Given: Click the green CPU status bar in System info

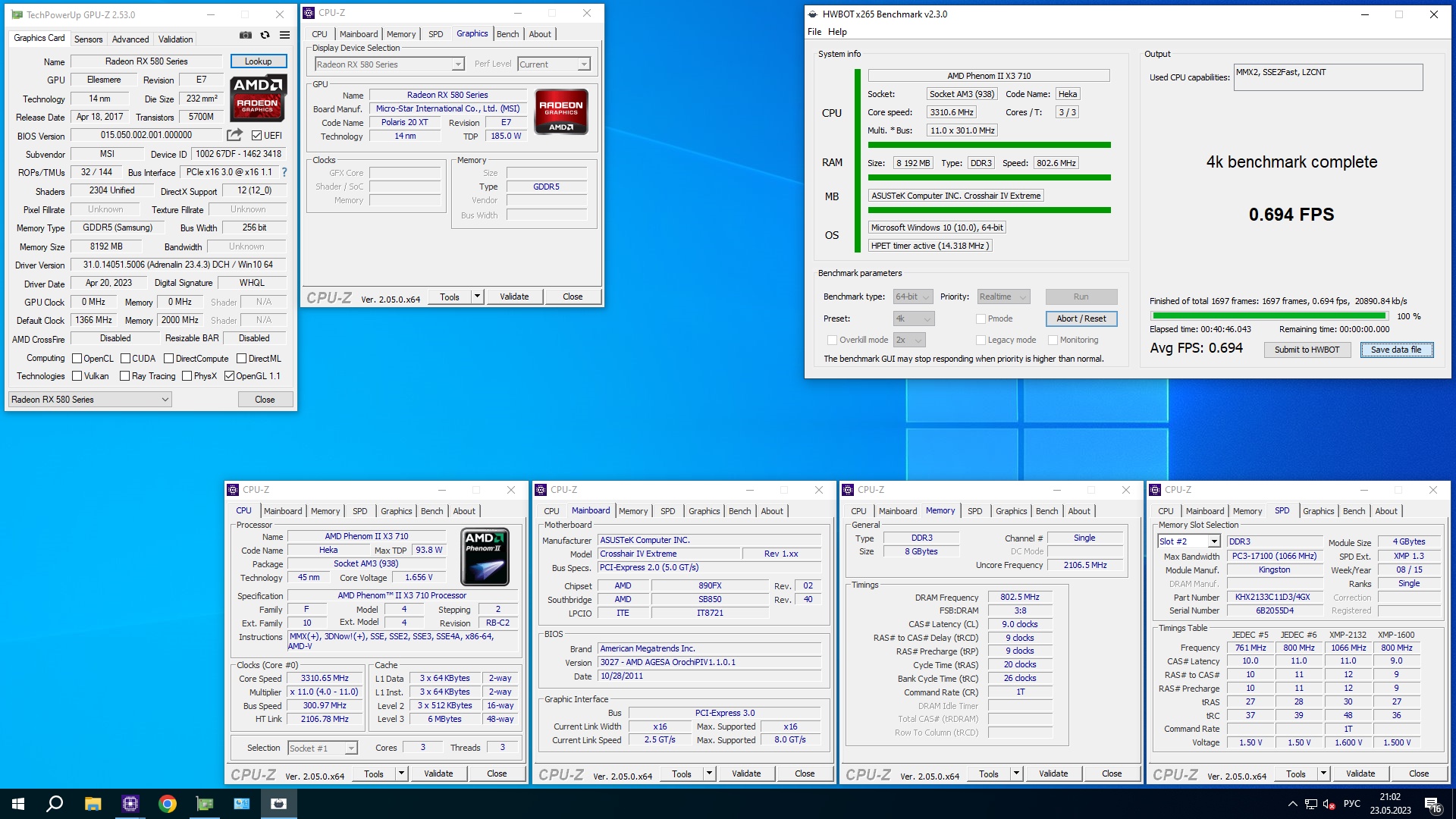Looking at the screenshot, I should (x=989, y=145).
